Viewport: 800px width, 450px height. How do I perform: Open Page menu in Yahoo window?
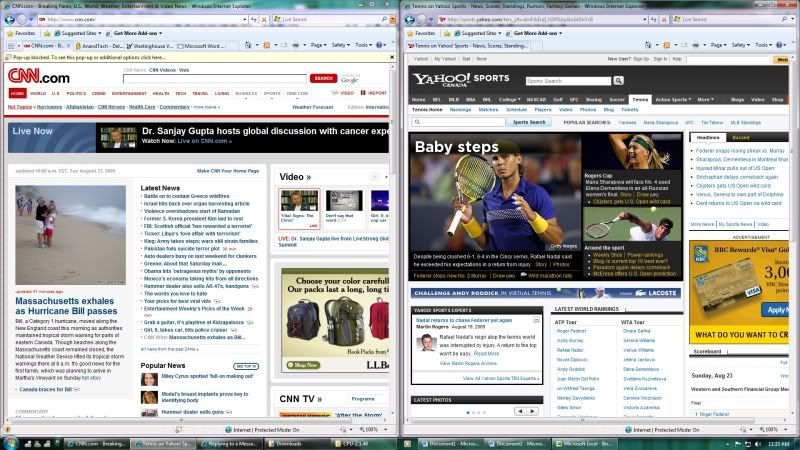pos(719,45)
